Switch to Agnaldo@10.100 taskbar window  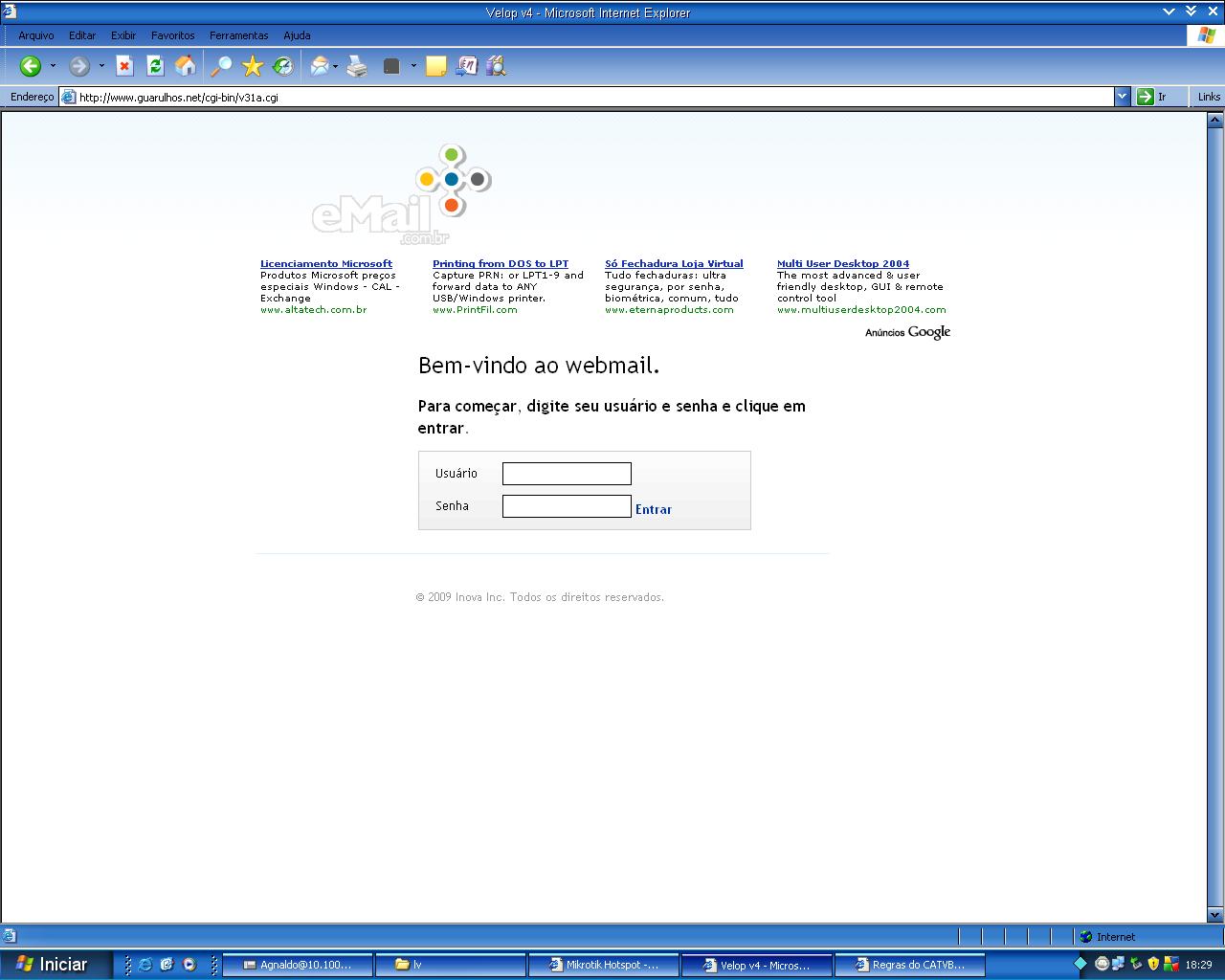(298, 965)
